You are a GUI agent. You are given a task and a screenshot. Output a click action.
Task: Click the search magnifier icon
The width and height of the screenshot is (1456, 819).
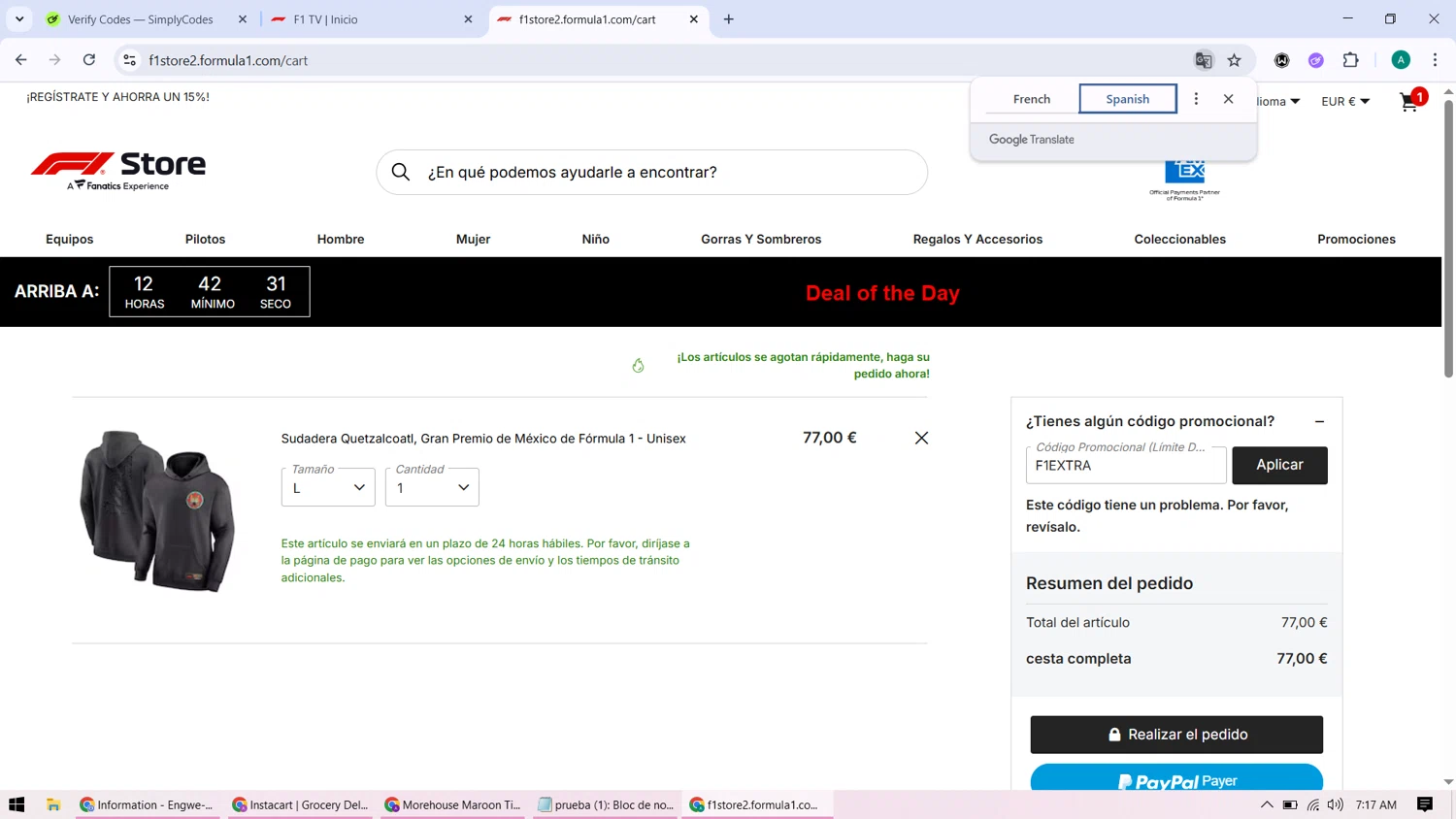(401, 173)
